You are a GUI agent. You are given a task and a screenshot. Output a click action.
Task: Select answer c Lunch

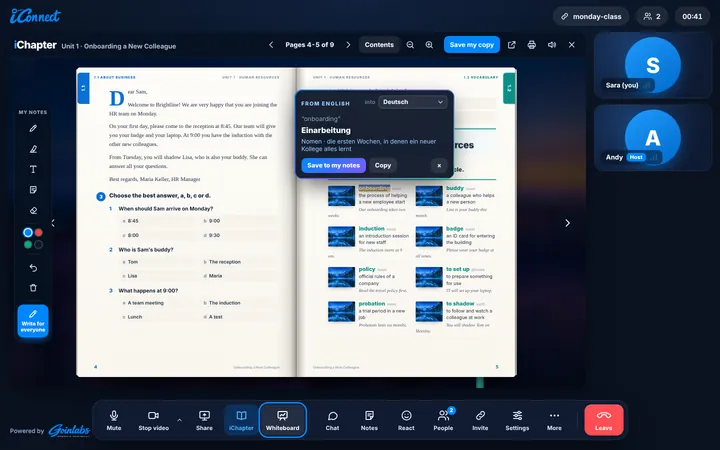tap(158, 317)
